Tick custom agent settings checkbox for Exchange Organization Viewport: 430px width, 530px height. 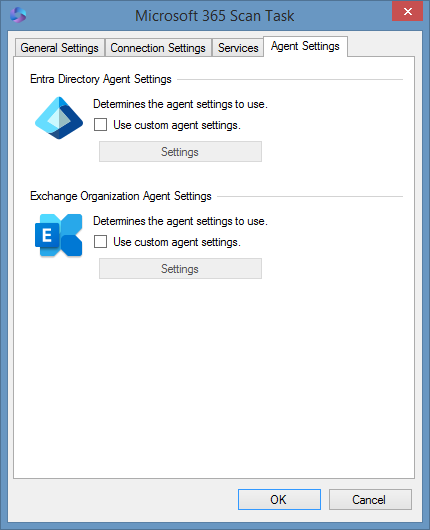tap(100, 242)
